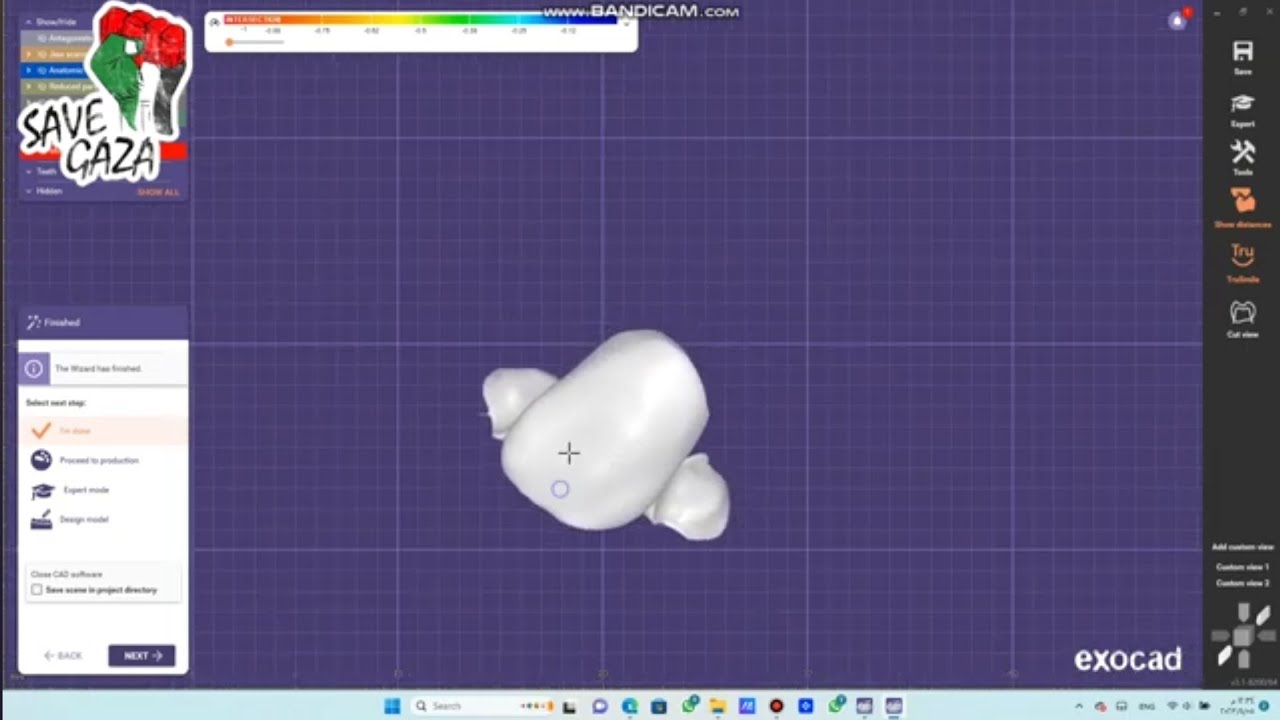The height and width of the screenshot is (720, 1280).
Task: Switch to Custom view 1
Action: [x=1242, y=567]
